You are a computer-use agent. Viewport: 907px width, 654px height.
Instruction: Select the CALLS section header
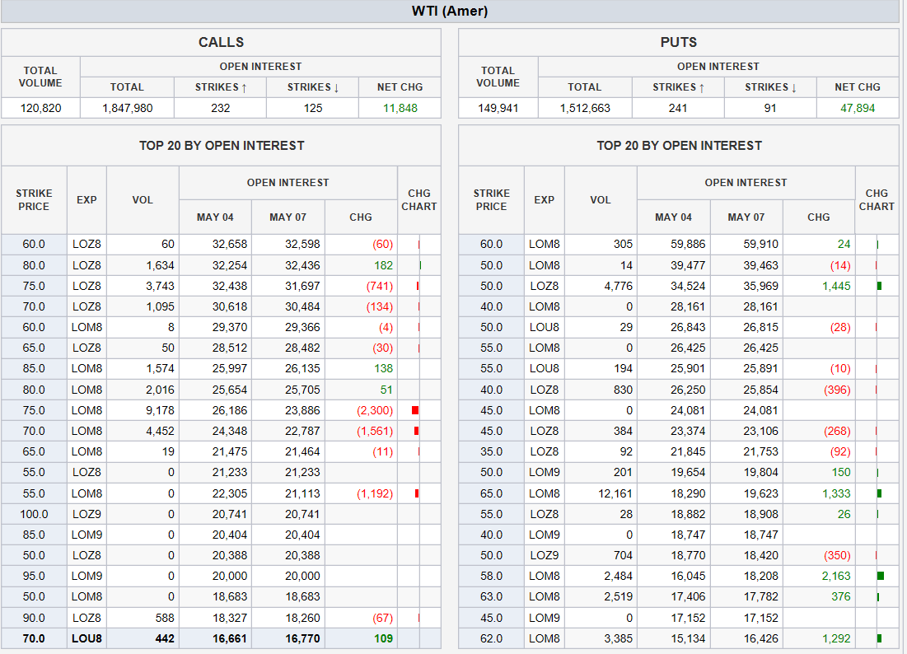(221, 42)
